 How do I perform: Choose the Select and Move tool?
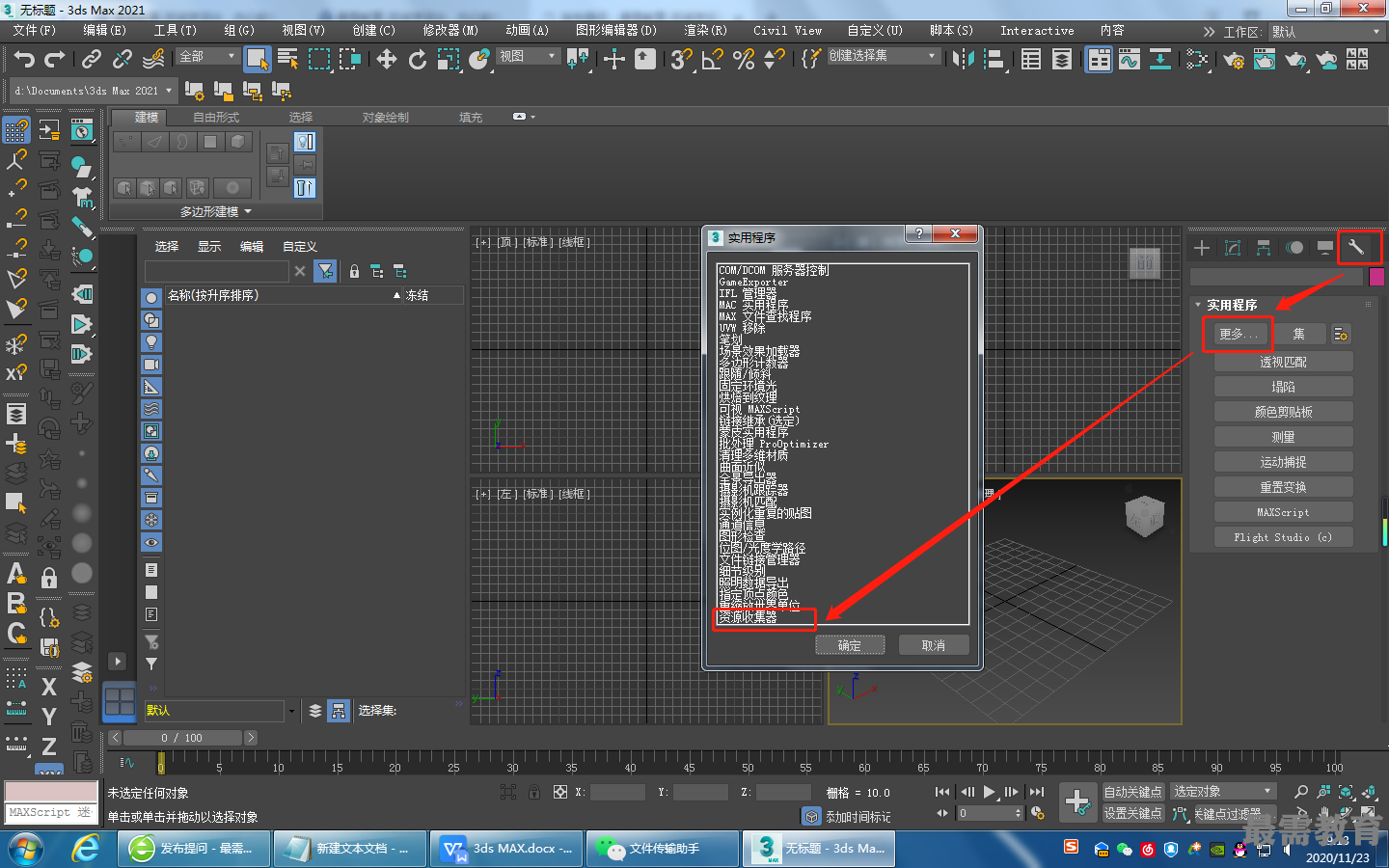pos(387,60)
